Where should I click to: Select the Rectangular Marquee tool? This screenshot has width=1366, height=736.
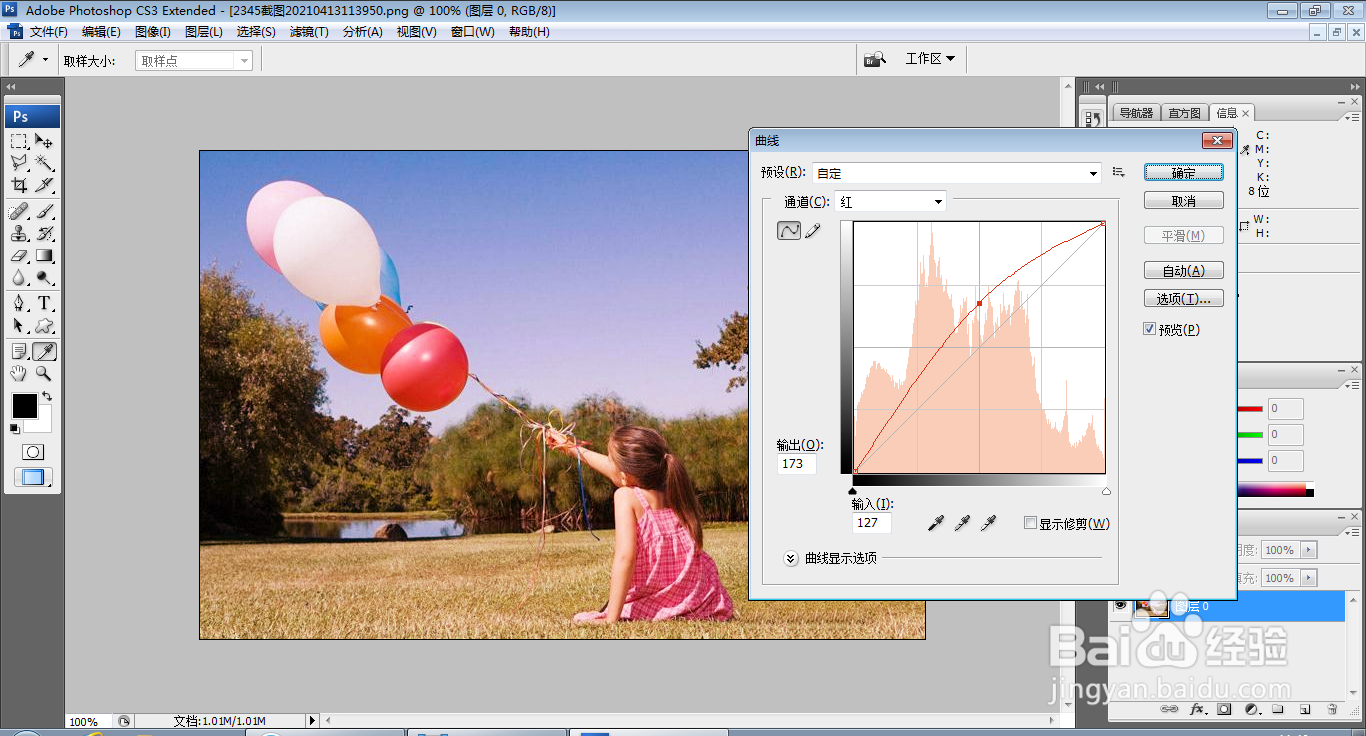coord(19,141)
